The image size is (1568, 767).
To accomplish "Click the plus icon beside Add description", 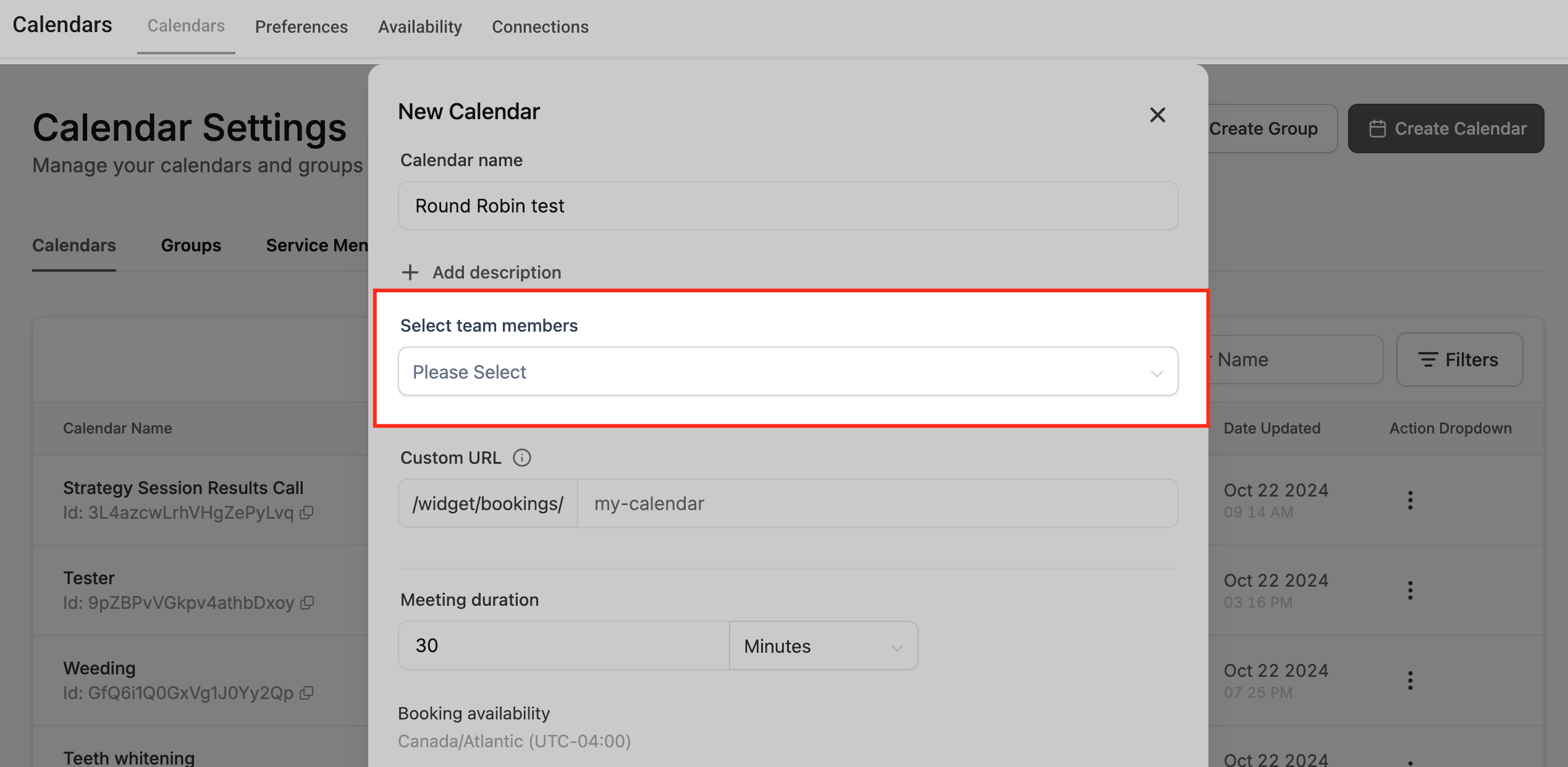I will click(410, 272).
